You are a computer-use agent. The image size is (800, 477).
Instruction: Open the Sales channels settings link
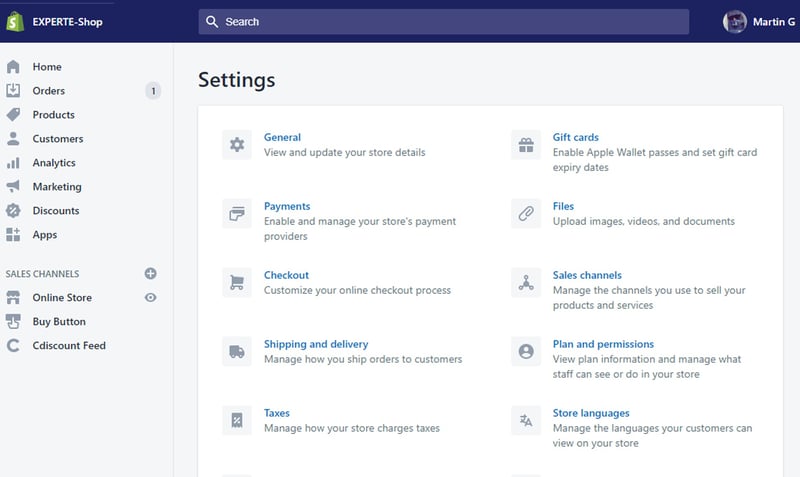click(587, 275)
